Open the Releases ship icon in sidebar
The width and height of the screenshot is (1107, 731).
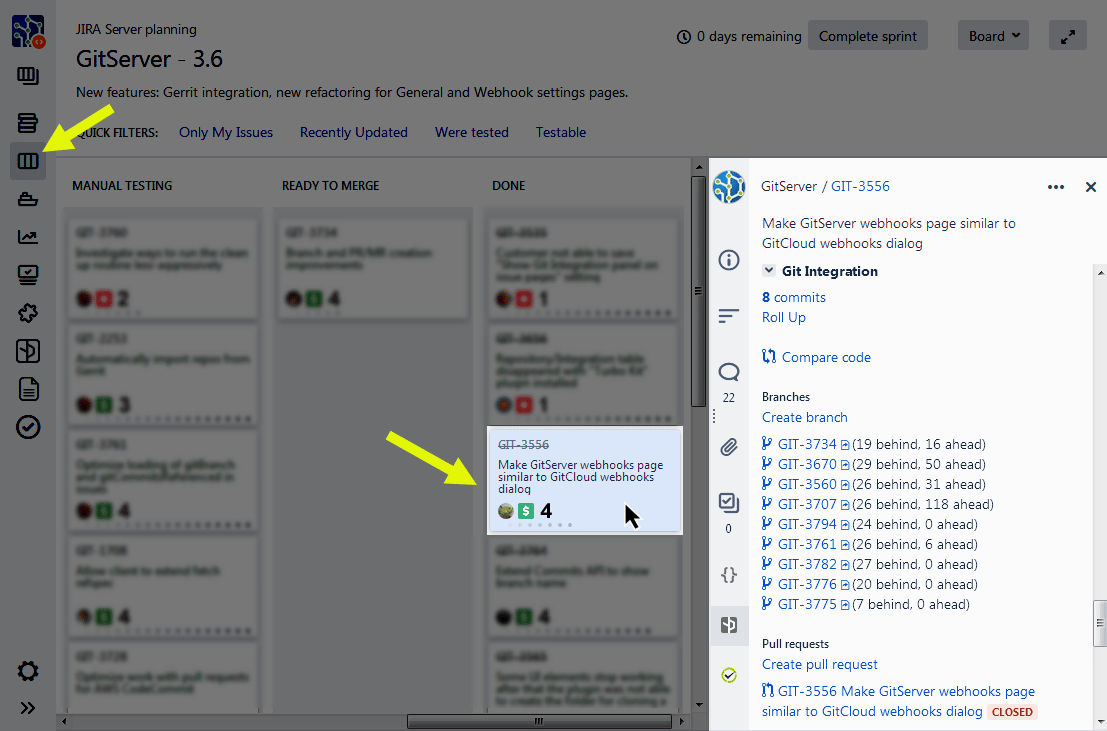(x=28, y=199)
